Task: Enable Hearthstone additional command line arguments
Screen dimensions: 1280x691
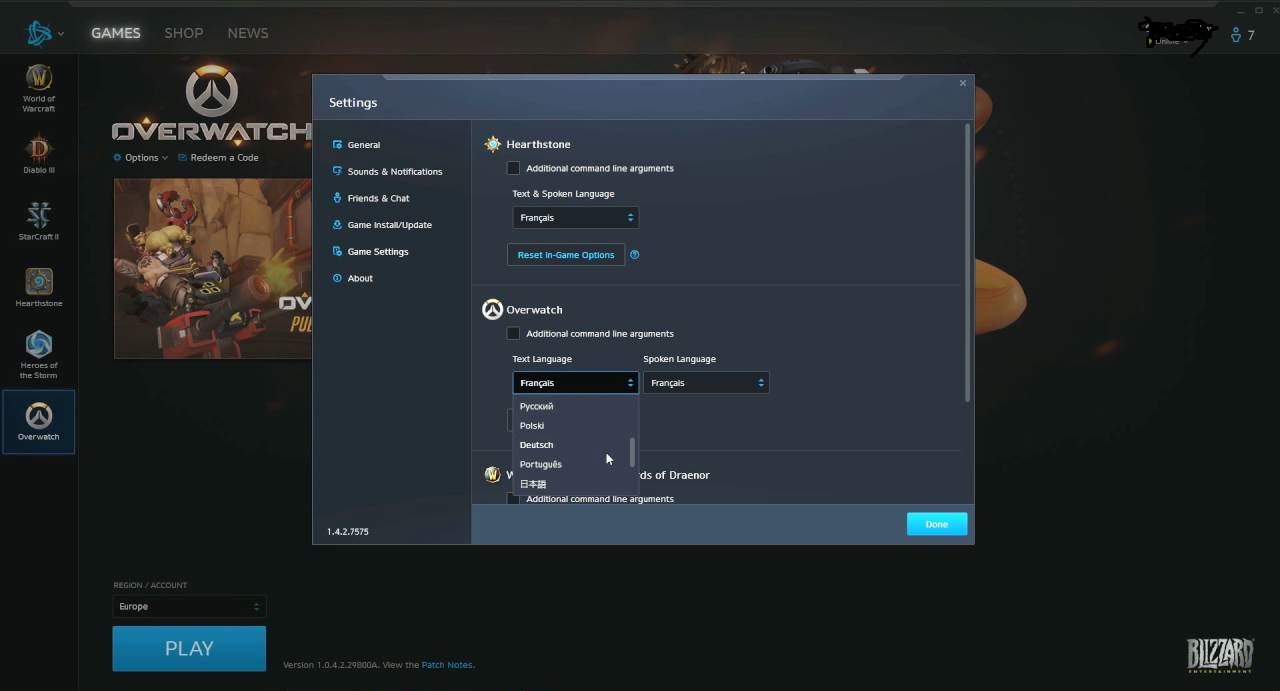Action: [513, 168]
